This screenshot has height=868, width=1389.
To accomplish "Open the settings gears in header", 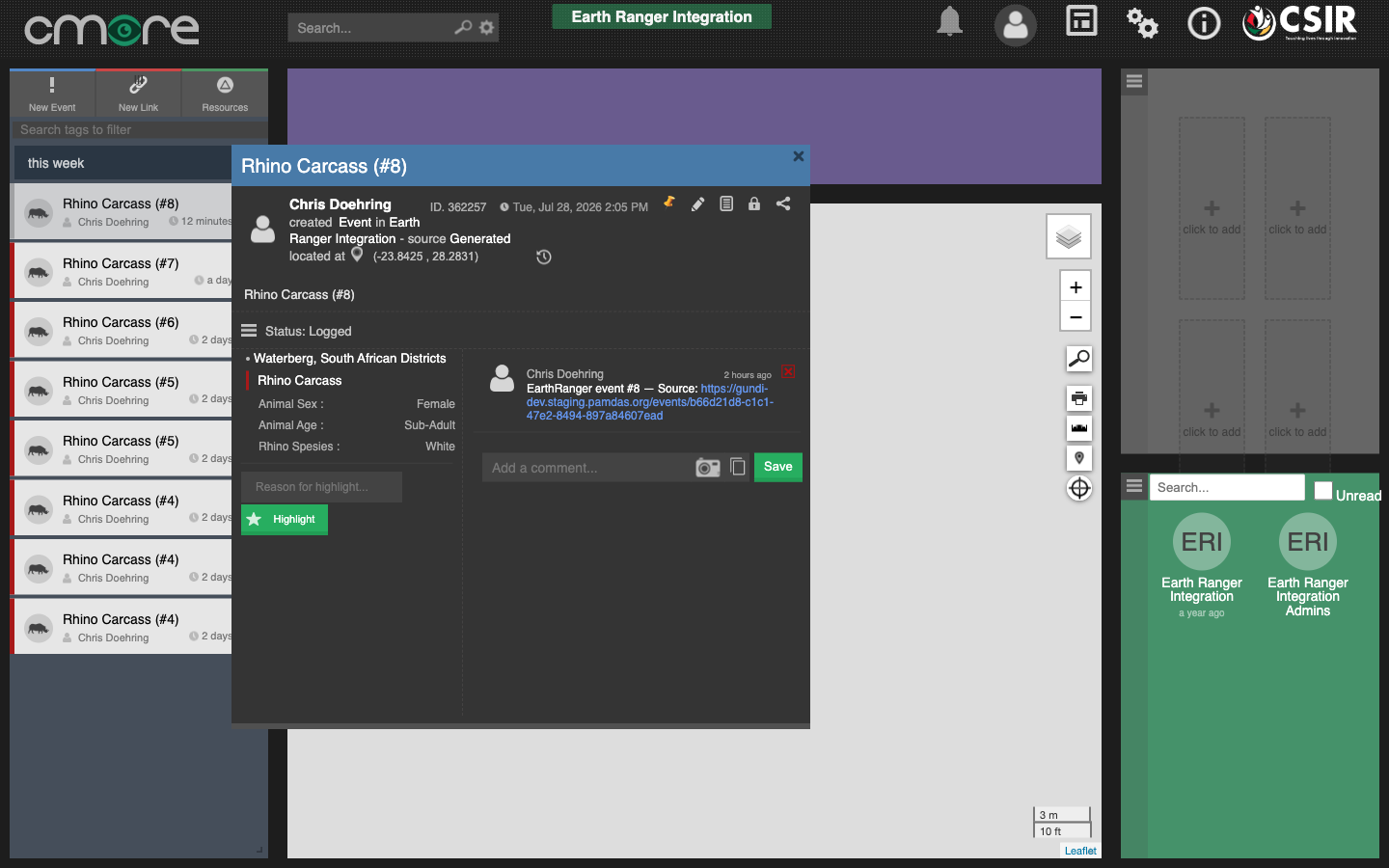I will [x=1143, y=23].
